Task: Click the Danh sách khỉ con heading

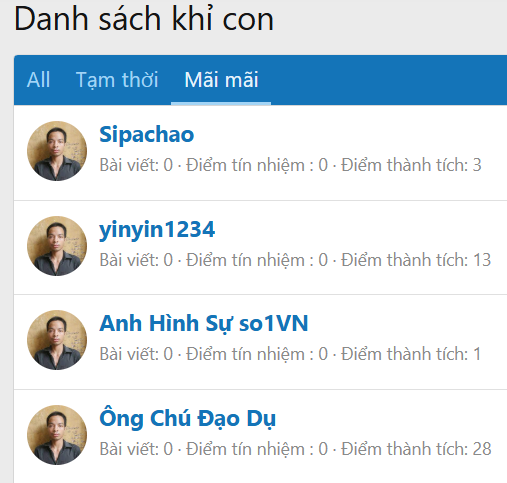Action: click(144, 19)
